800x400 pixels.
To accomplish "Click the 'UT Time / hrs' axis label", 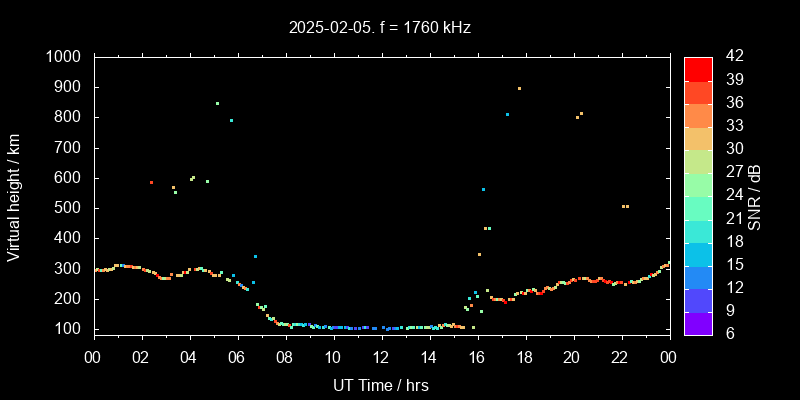I will (381, 384).
